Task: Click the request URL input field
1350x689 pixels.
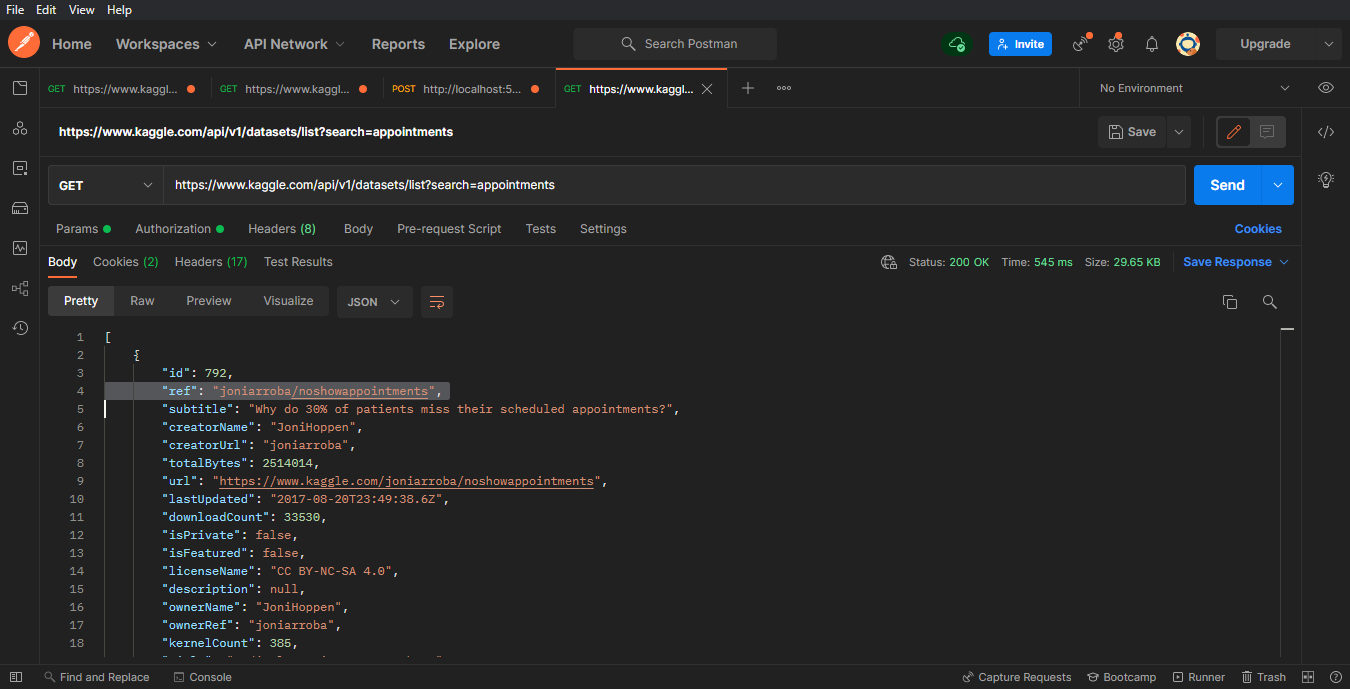Action: click(x=675, y=185)
